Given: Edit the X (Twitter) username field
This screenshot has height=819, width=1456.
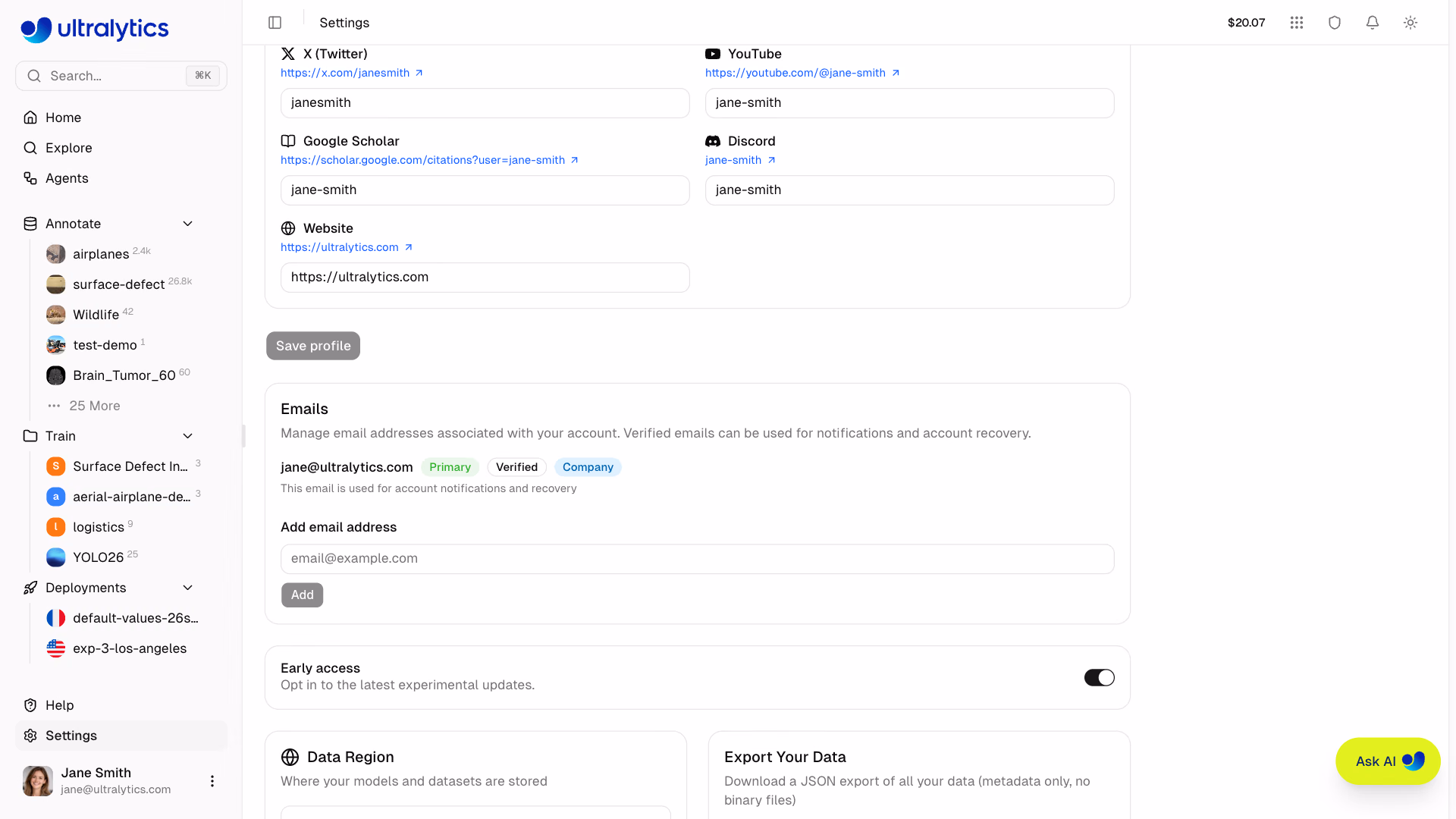Looking at the screenshot, I should point(485,103).
